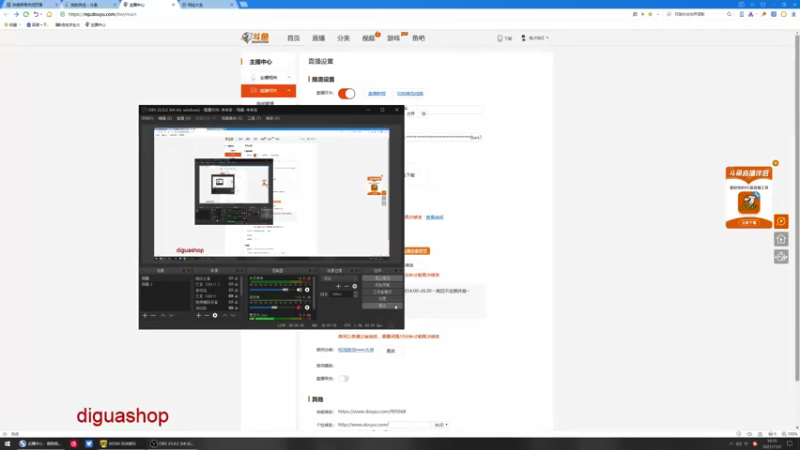Open gear settings of first OBS mixer channel

(307, 290)
